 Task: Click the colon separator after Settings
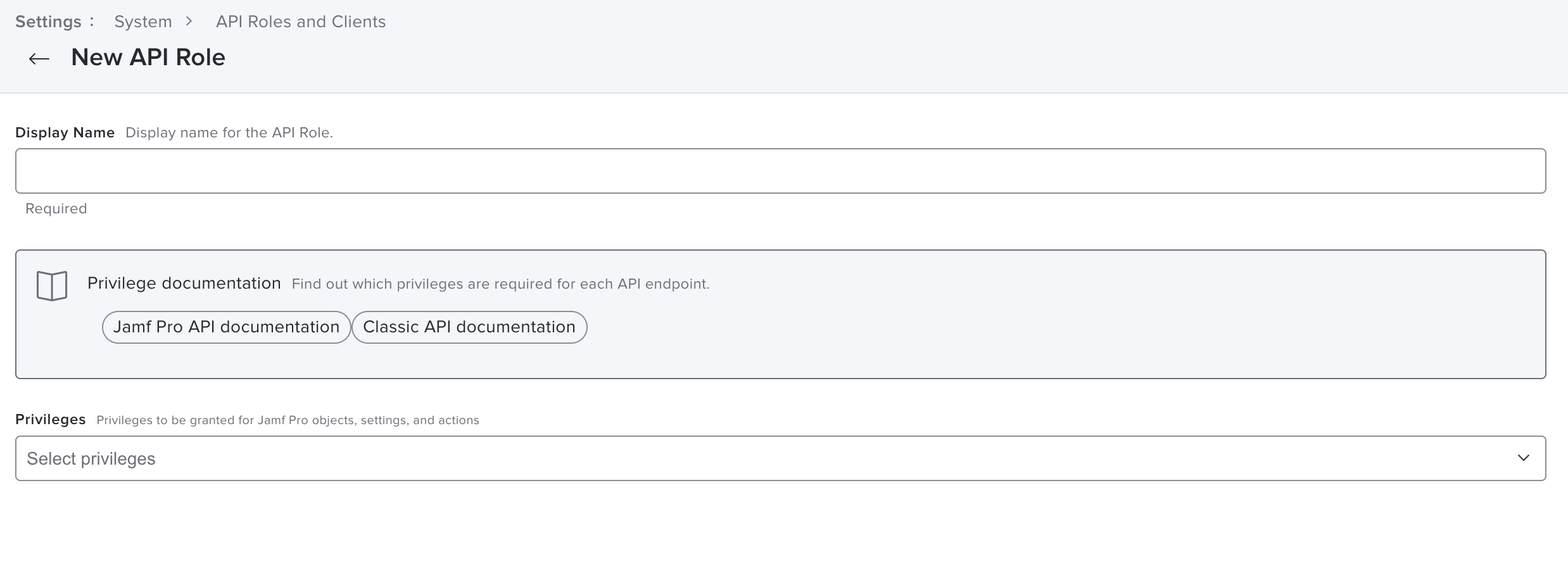pyautogui.click(x=92, y=22)
